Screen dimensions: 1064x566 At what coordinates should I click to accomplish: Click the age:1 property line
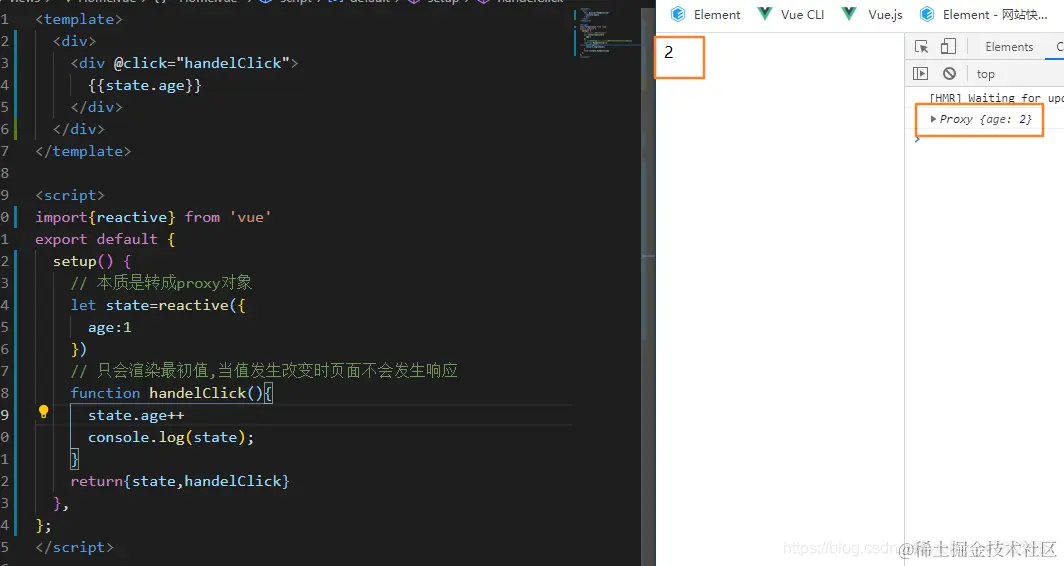[109, 327]
